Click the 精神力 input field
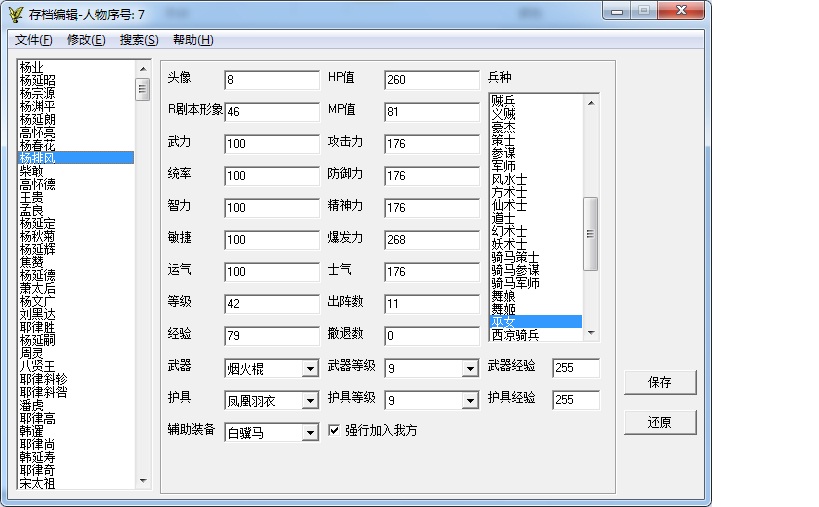819x507 pixels. 432,208
